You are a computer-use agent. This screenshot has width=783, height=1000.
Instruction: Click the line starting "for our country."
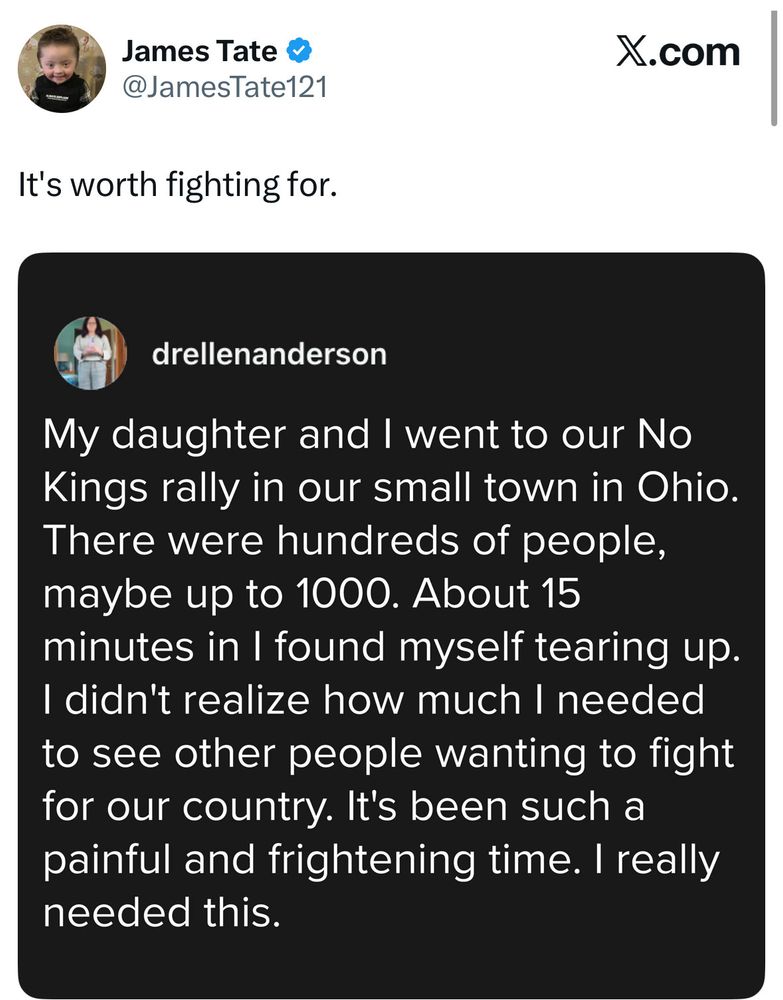click(x=344, y=807)
